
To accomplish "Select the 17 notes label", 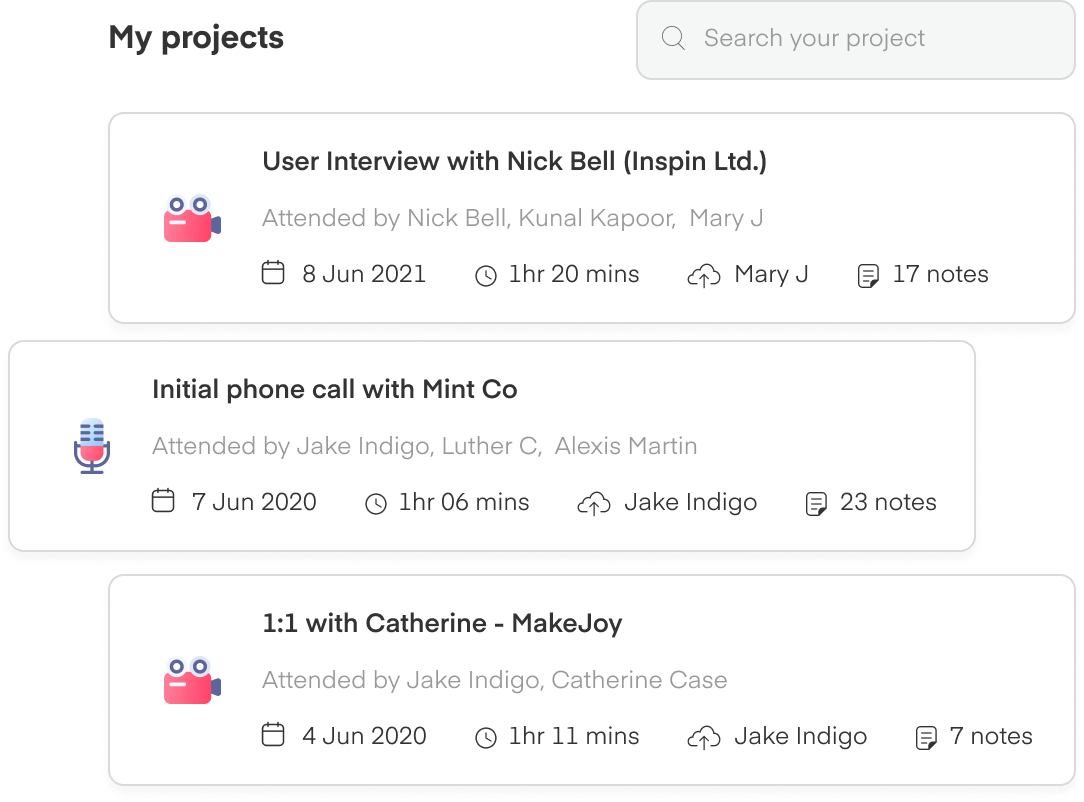I will click(x=940, y=274).
